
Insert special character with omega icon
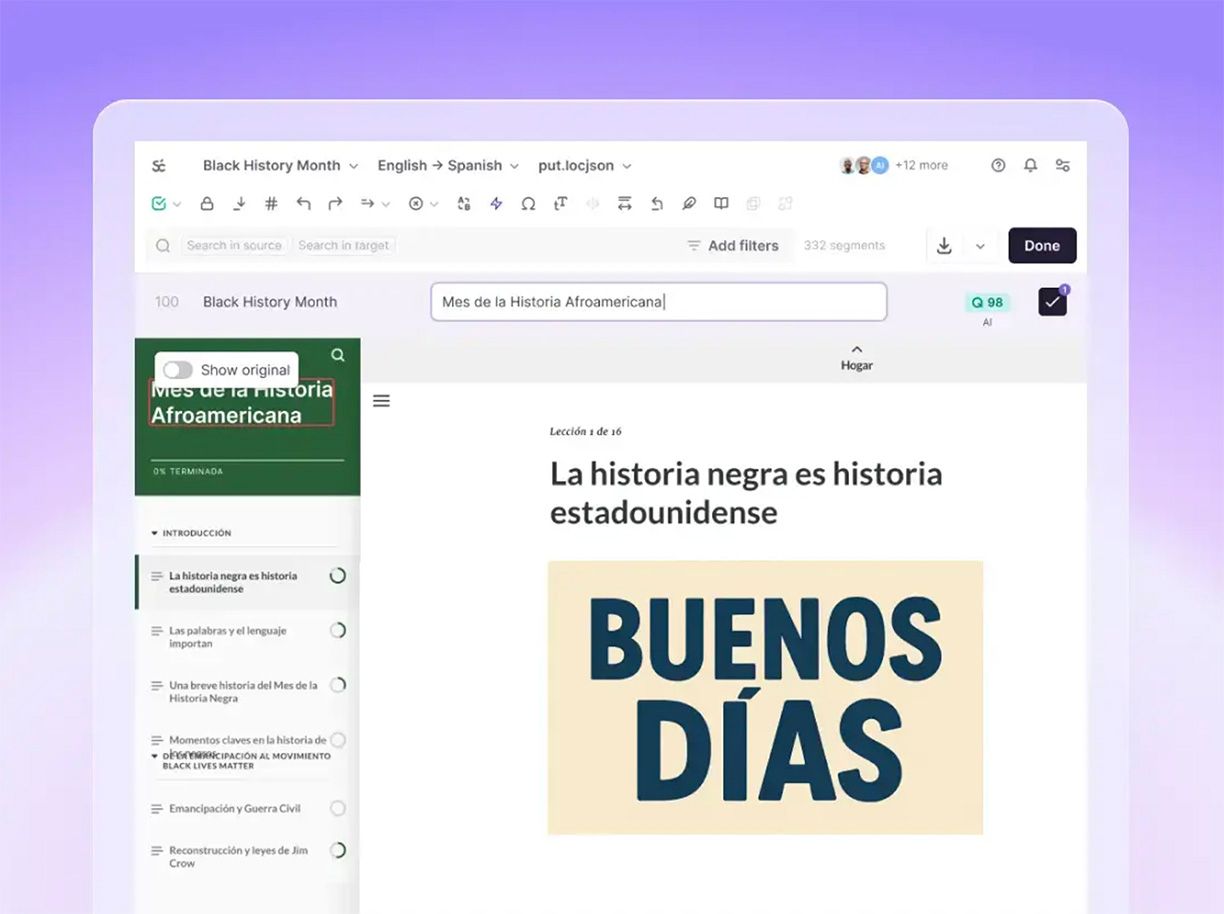coord(528,203)
